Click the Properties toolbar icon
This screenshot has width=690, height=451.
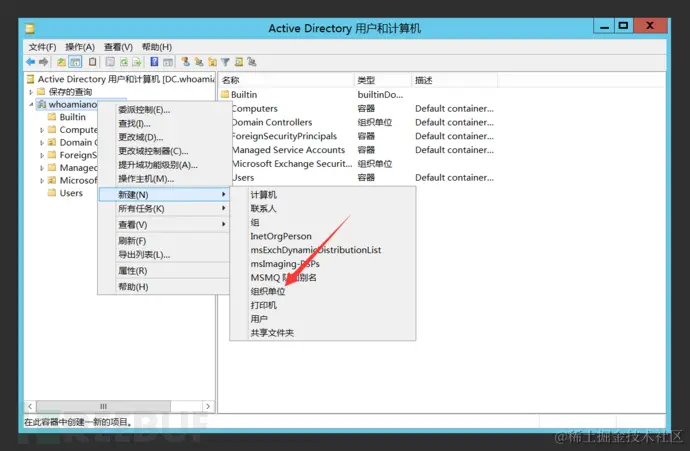point(110,62)
